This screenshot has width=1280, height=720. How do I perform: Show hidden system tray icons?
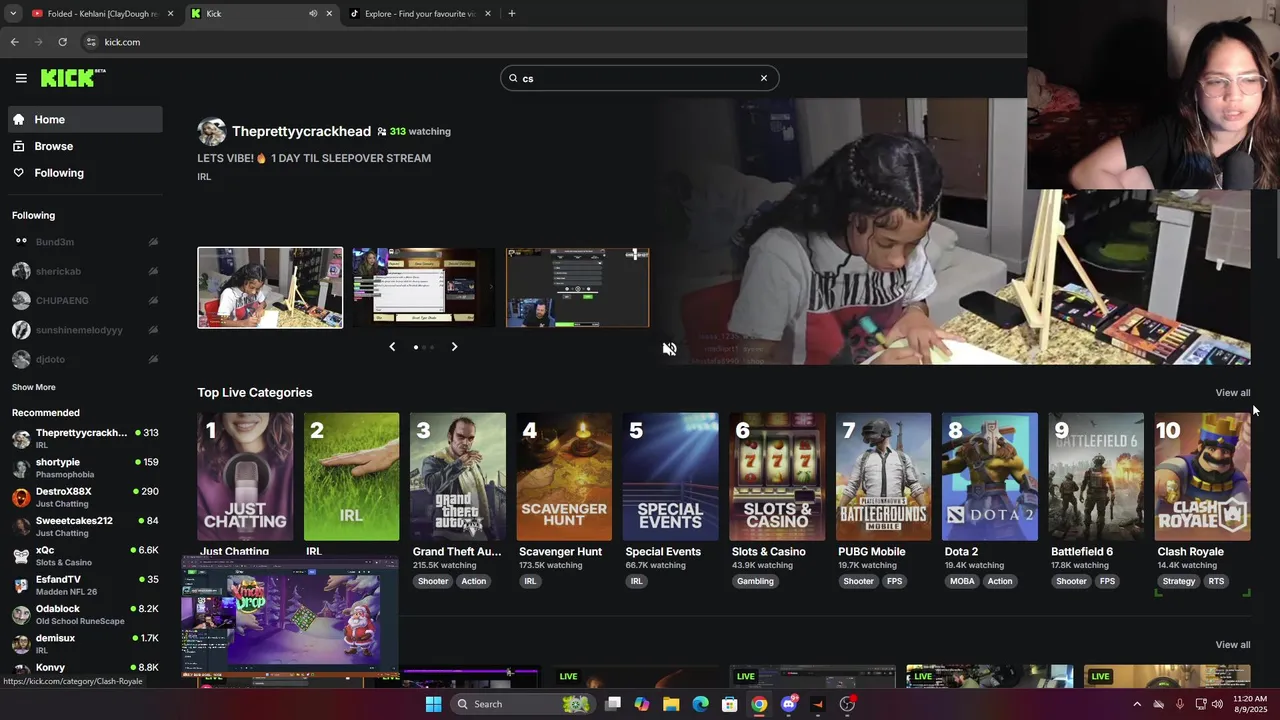click(1137, 704)
